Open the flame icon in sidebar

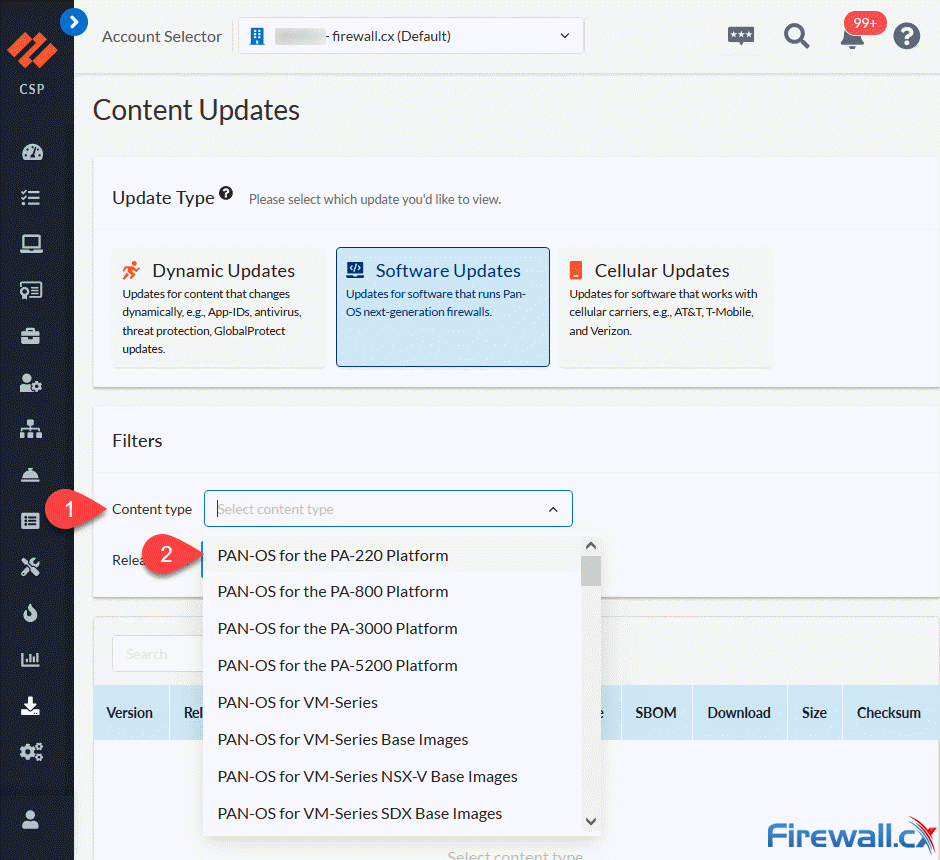coord(31,613)
